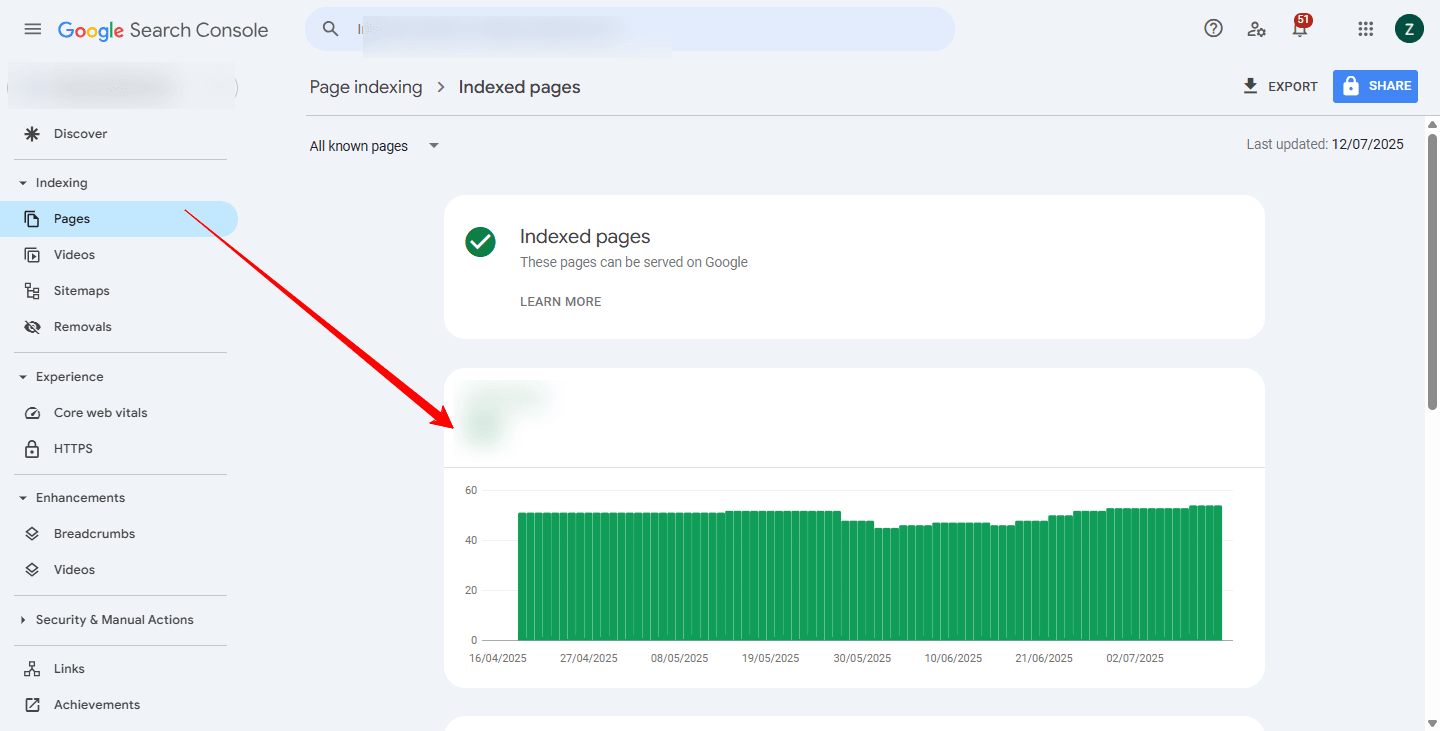The height and width of the screenshot is (731, 1440).
Task: Click the last green bar in chart
Action: coord(1218,573)
